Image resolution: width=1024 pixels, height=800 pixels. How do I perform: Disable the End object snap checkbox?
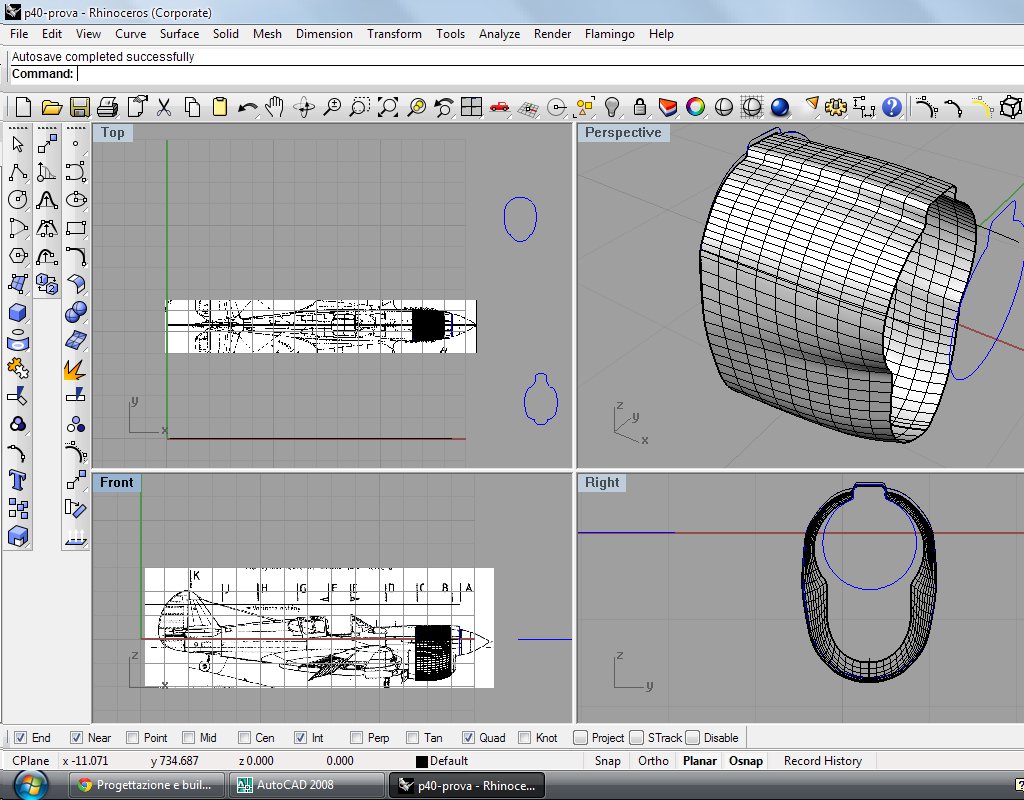click(x=20, y=738)
